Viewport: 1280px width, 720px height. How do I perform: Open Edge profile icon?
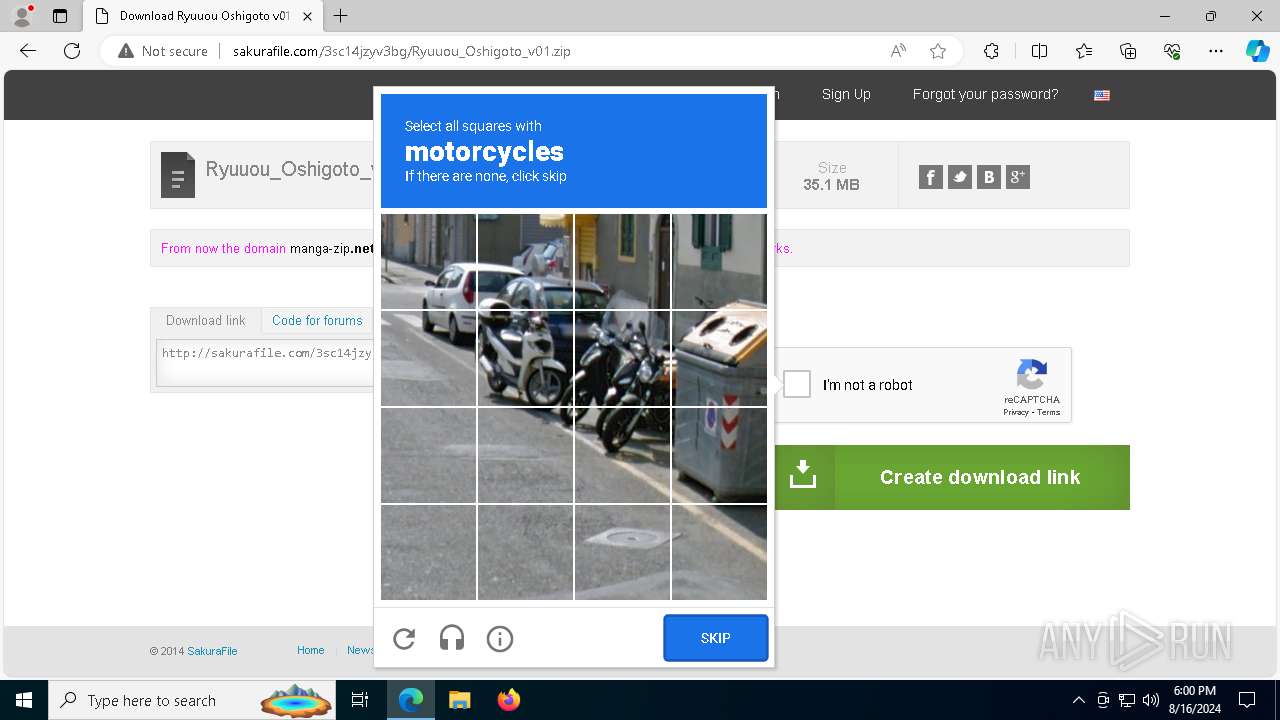click(x=22, y=16)
